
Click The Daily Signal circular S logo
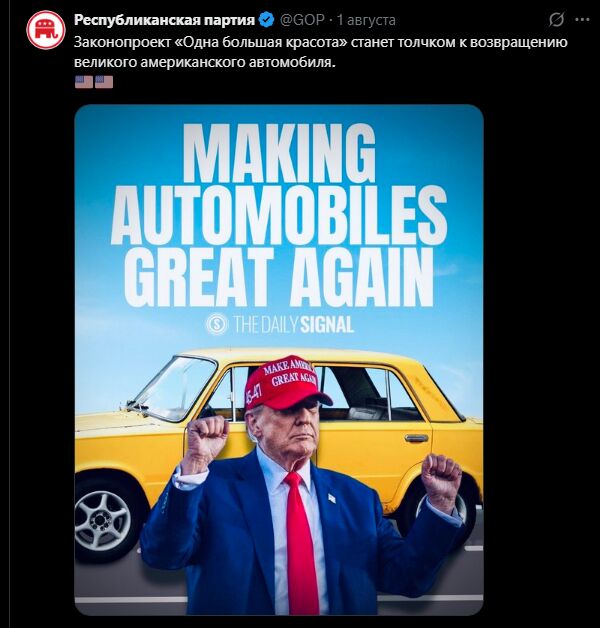tap(217, 324)
